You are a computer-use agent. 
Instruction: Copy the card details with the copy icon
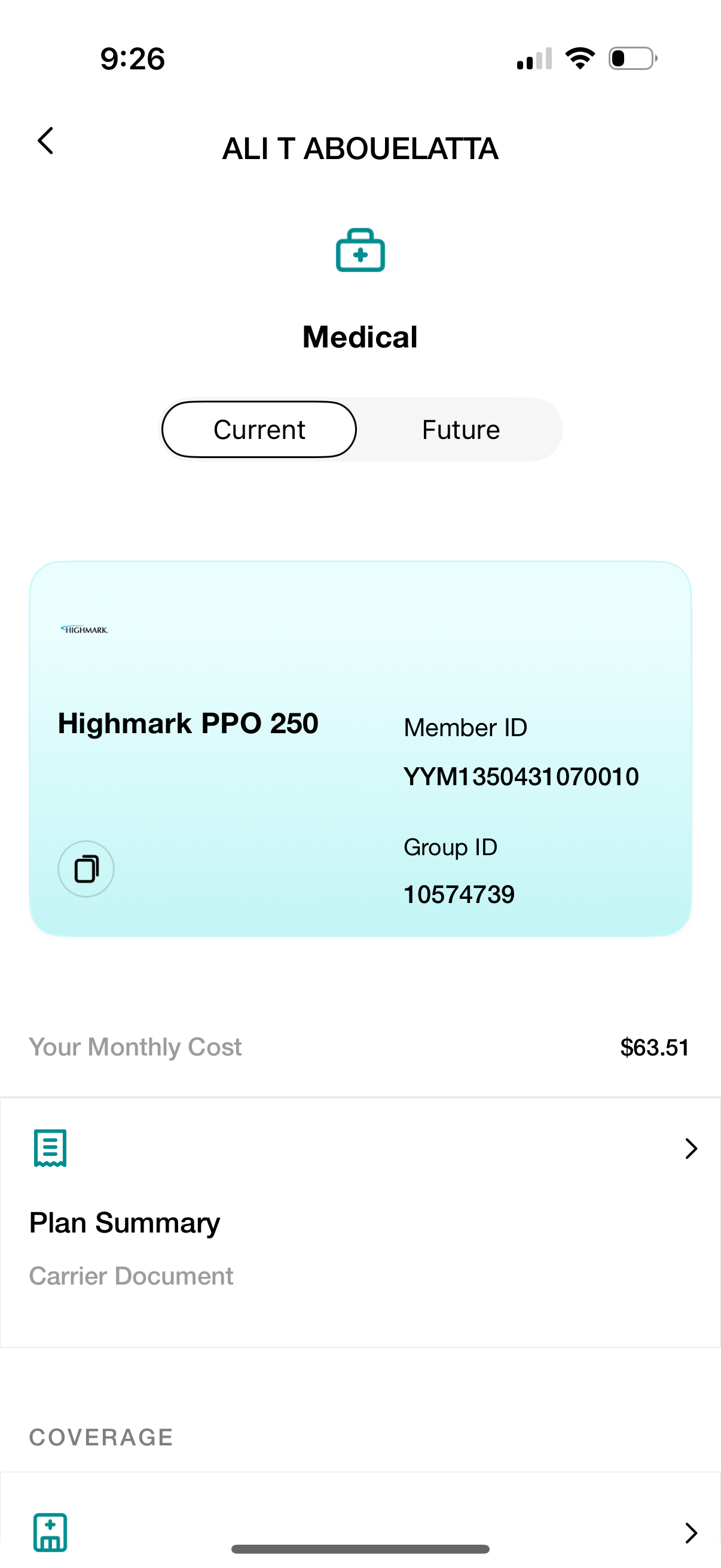pyautogui.click(x=85, y=868)
